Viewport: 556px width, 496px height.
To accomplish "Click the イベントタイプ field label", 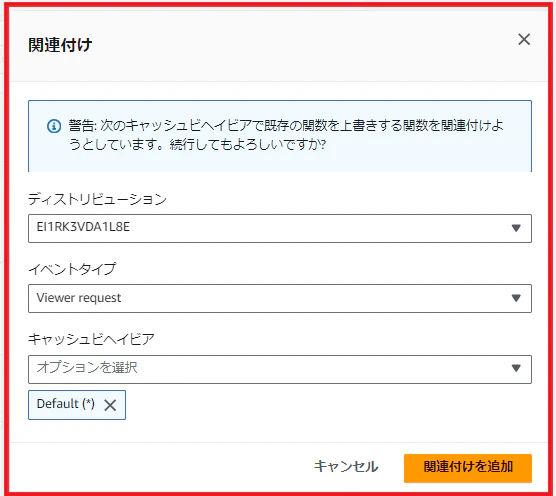I will (72, 269).
